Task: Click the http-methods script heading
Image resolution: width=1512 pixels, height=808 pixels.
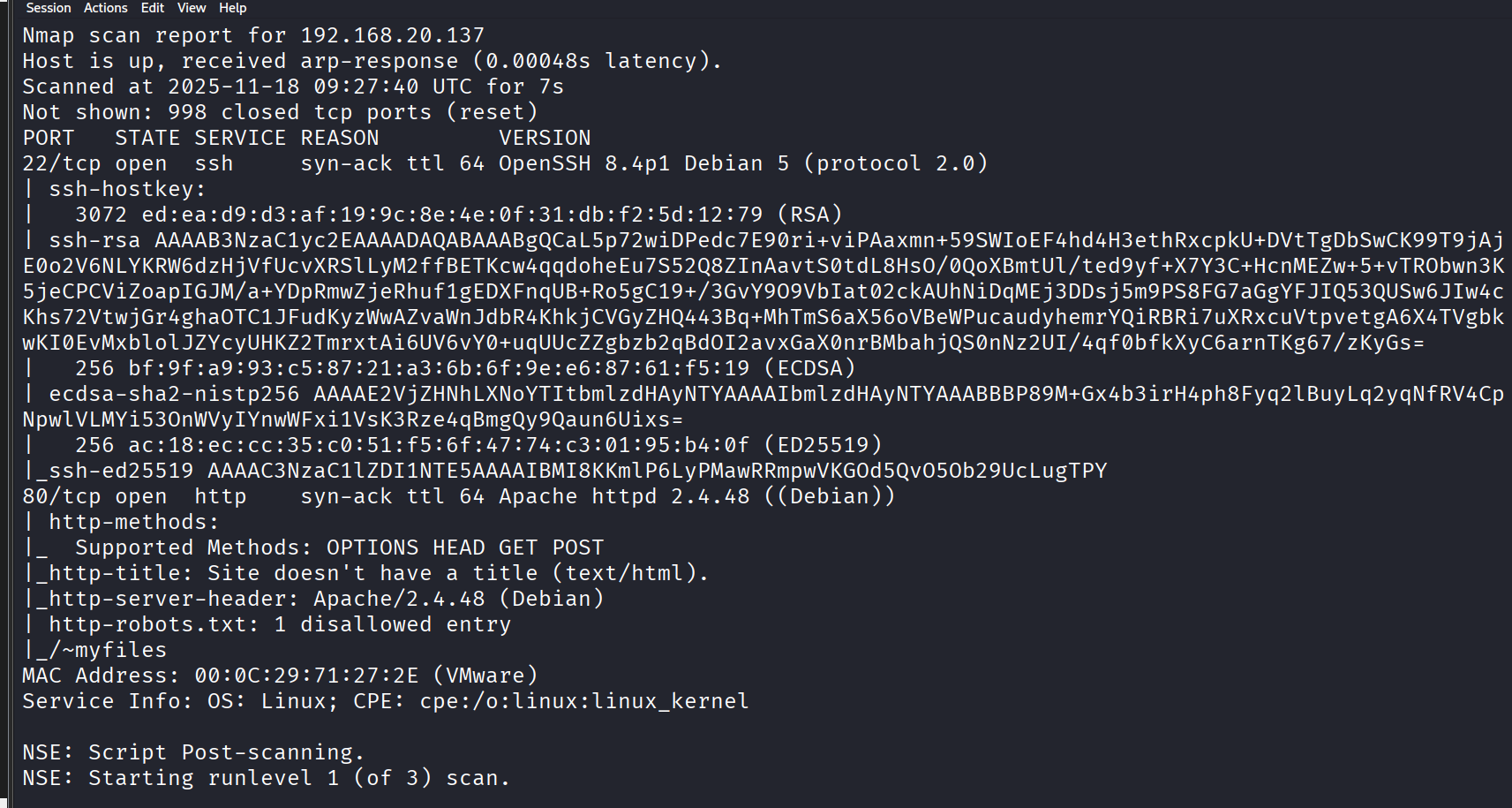Action: point(132,522)
